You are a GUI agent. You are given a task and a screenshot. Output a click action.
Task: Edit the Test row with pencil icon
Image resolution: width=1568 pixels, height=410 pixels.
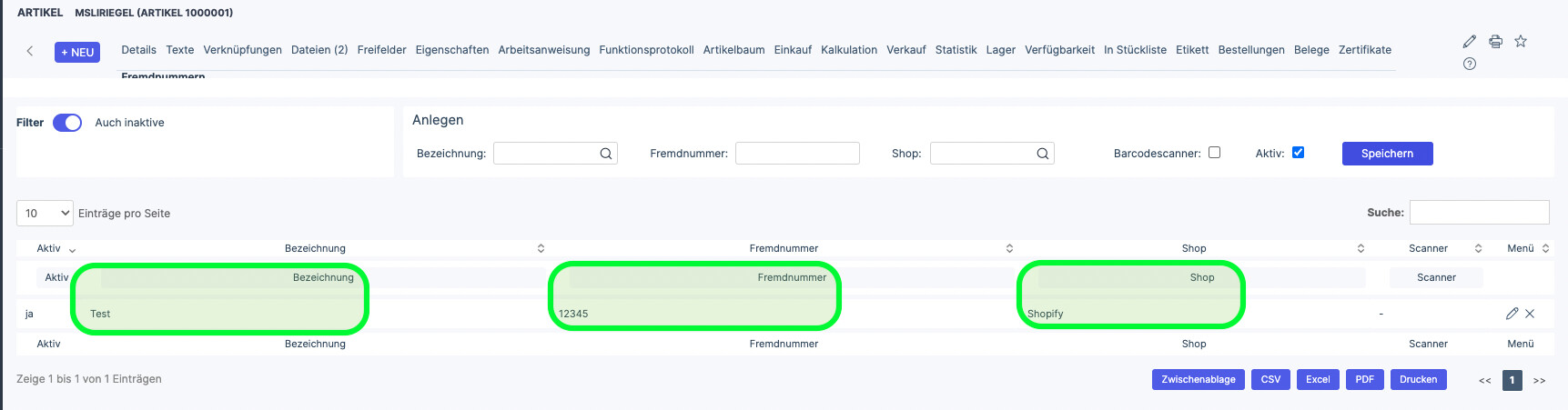pos(1512,314)
